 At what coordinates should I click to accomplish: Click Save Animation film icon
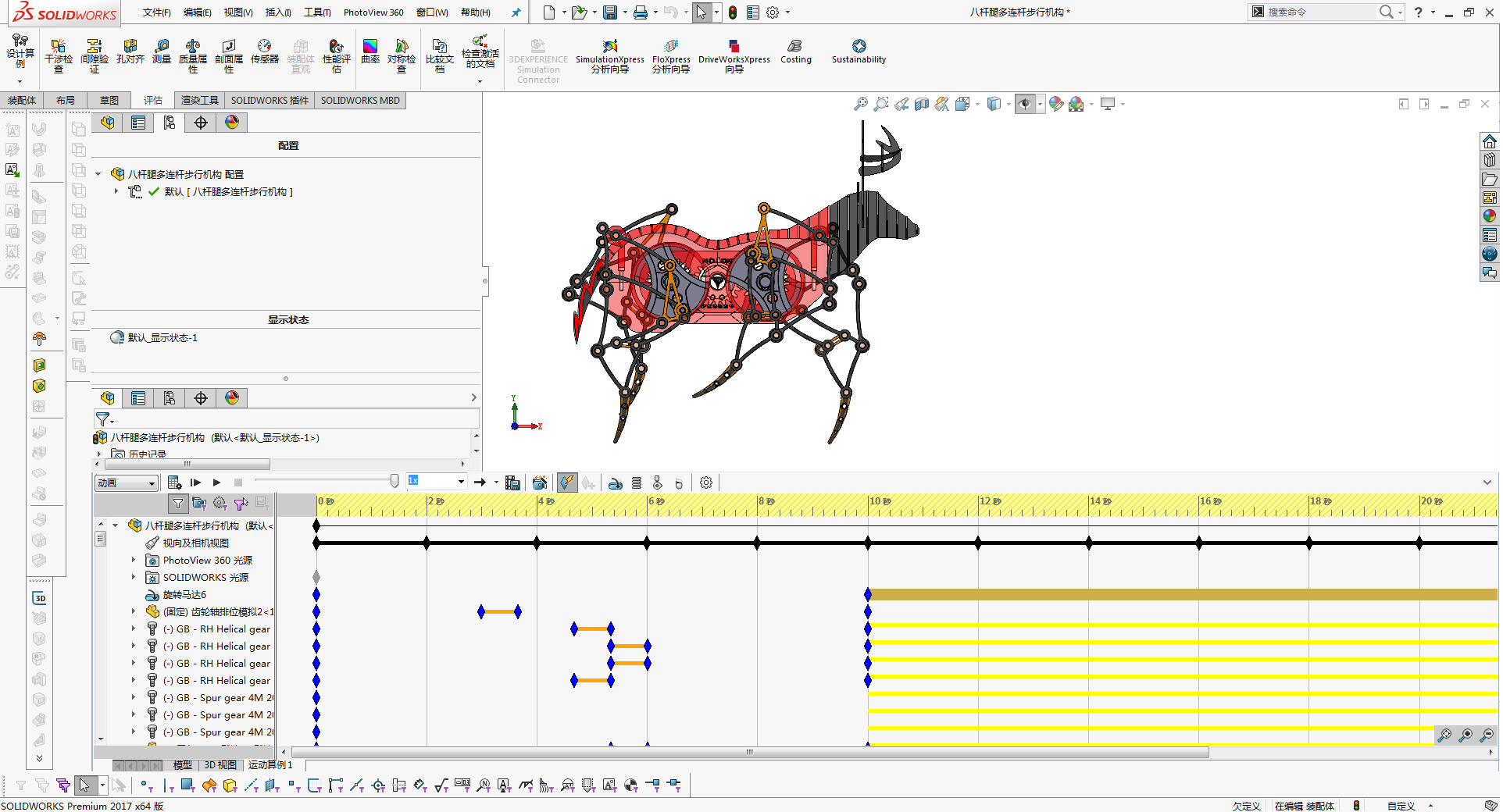(x=512, y=483)
